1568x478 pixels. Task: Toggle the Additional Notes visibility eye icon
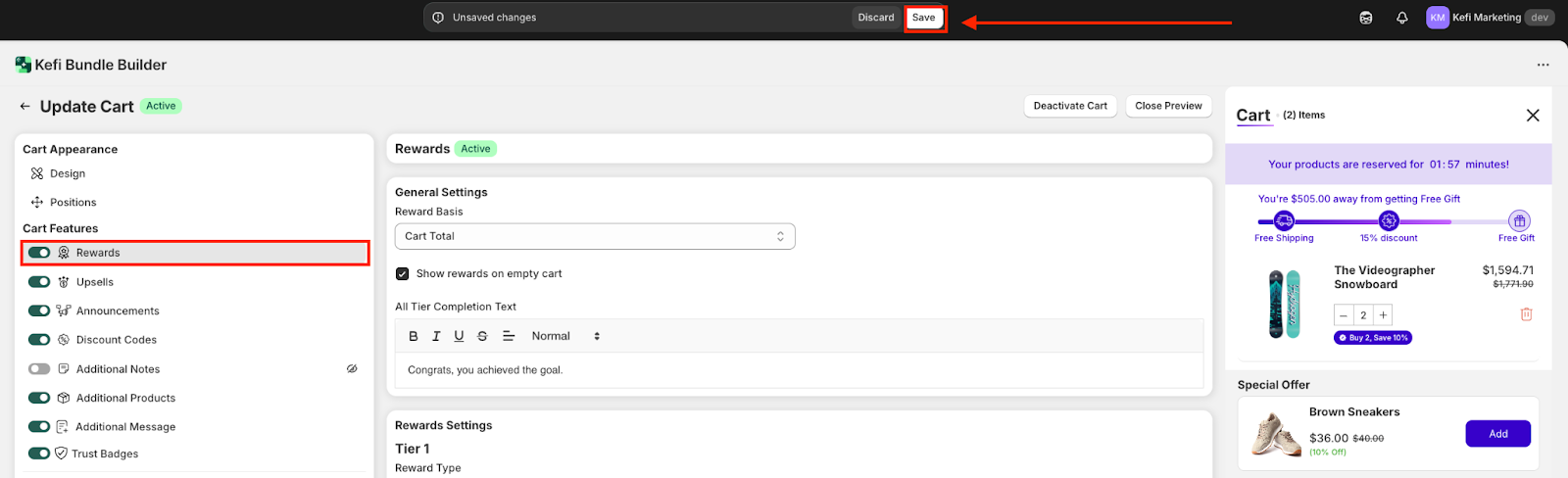click(x=352, y=369)
